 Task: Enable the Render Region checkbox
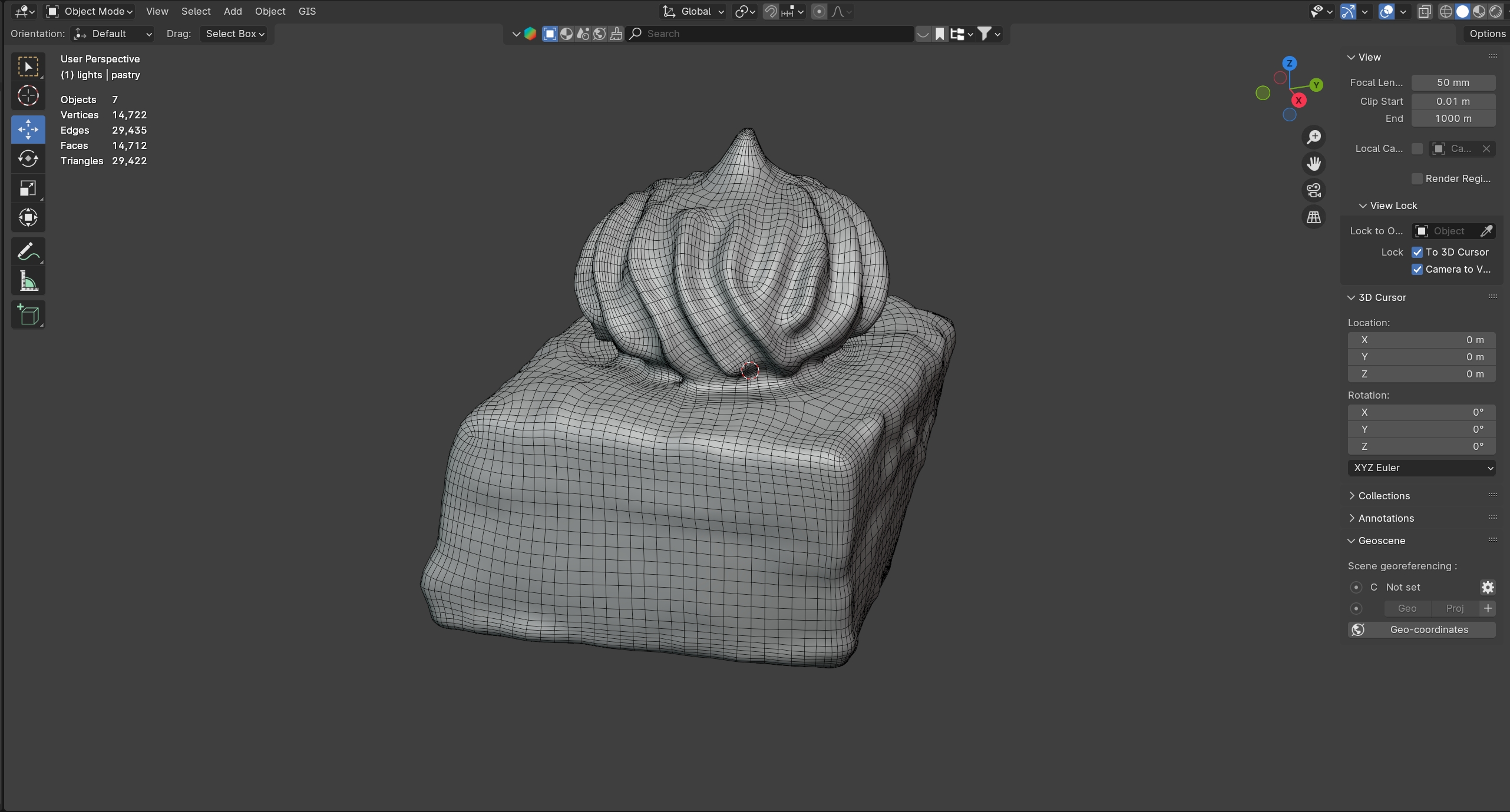[x=1417, y=178]
